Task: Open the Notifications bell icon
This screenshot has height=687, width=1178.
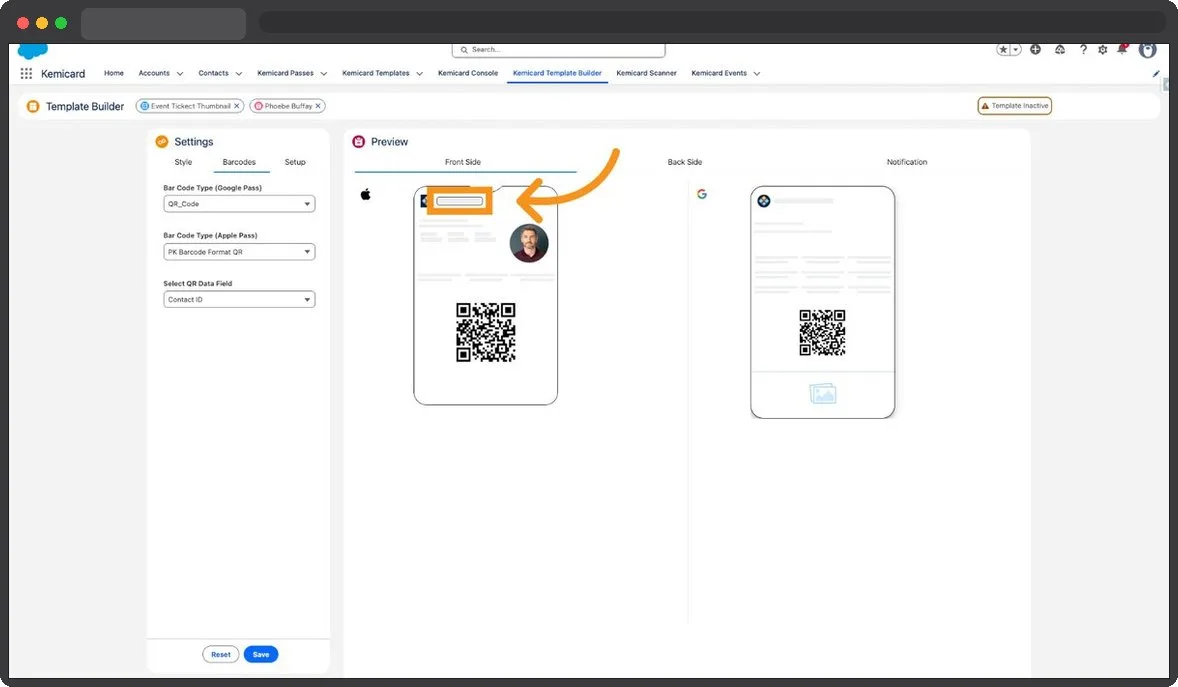Action: point(1122,50)
